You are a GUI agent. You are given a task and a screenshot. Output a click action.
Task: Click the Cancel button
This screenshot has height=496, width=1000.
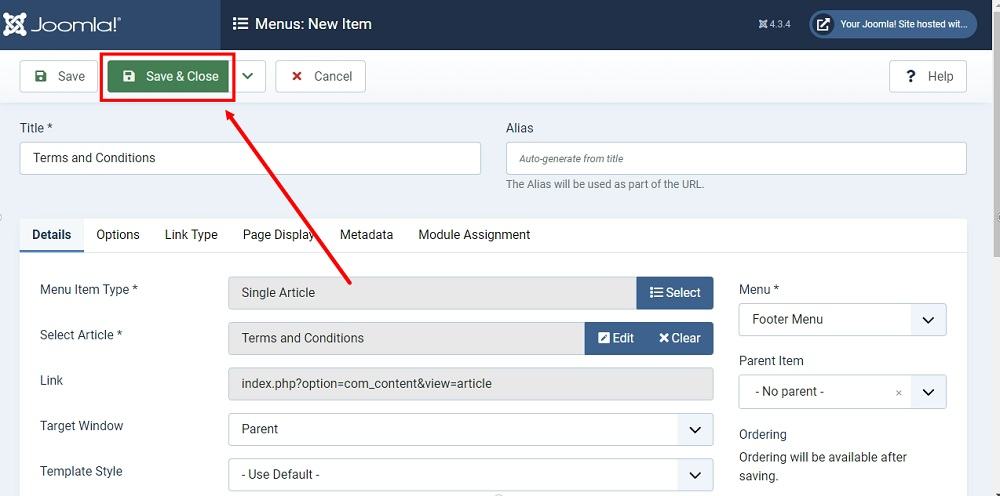pos(321,77)
